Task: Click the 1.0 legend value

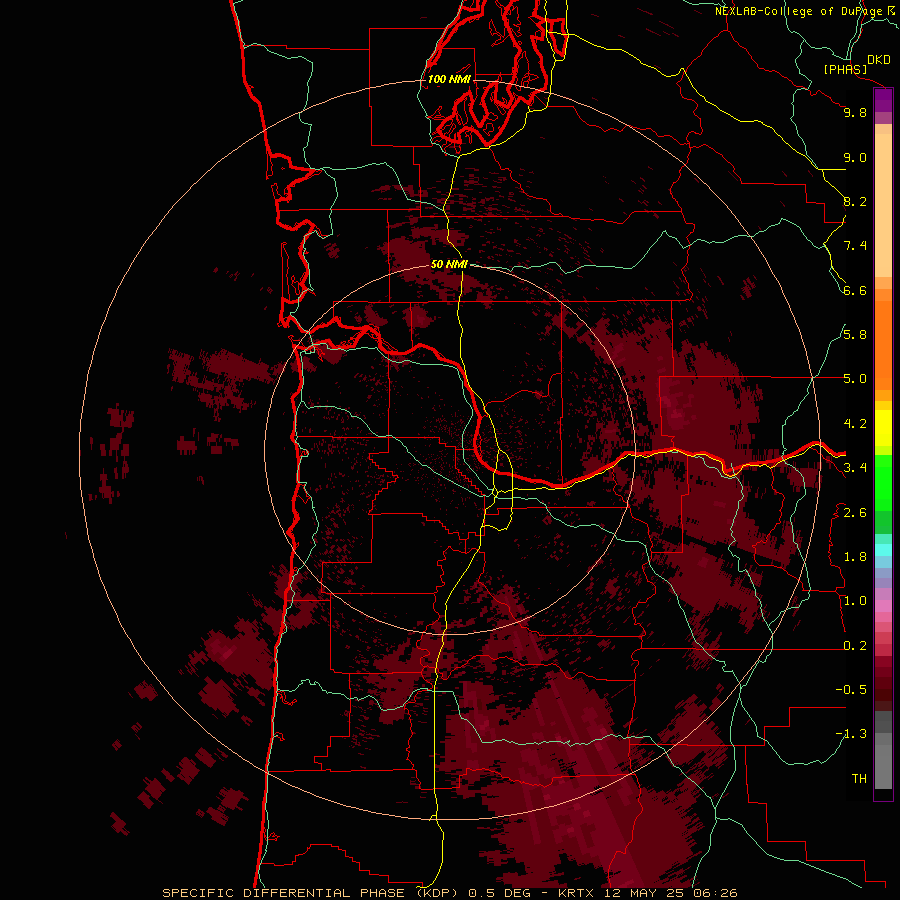Action: [x=855, y=601]
